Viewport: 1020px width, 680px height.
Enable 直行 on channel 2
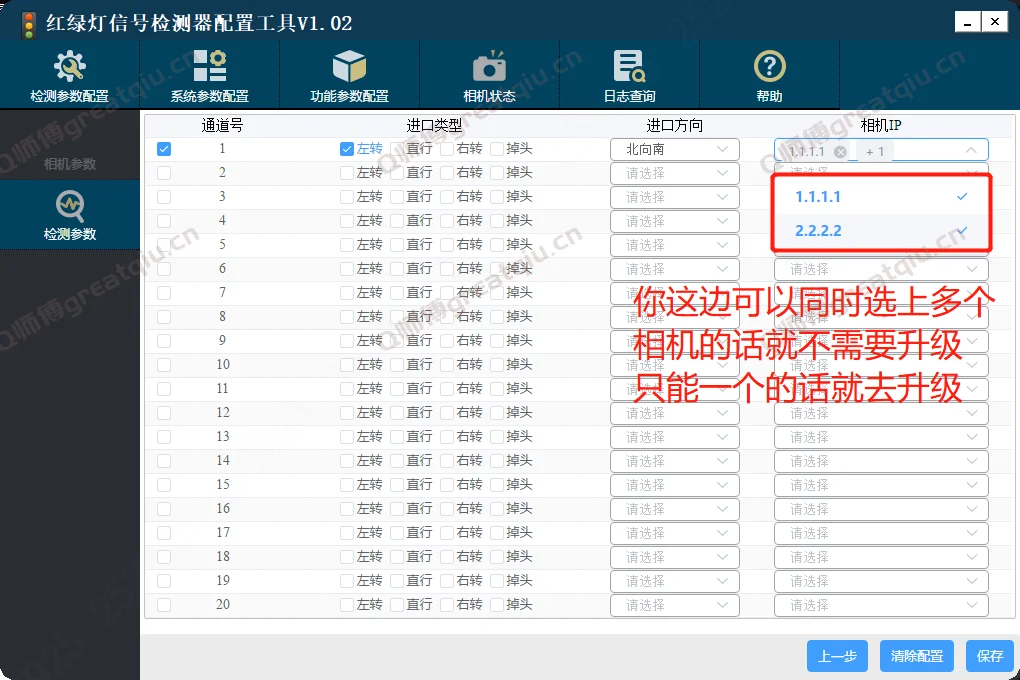[398, 172]
